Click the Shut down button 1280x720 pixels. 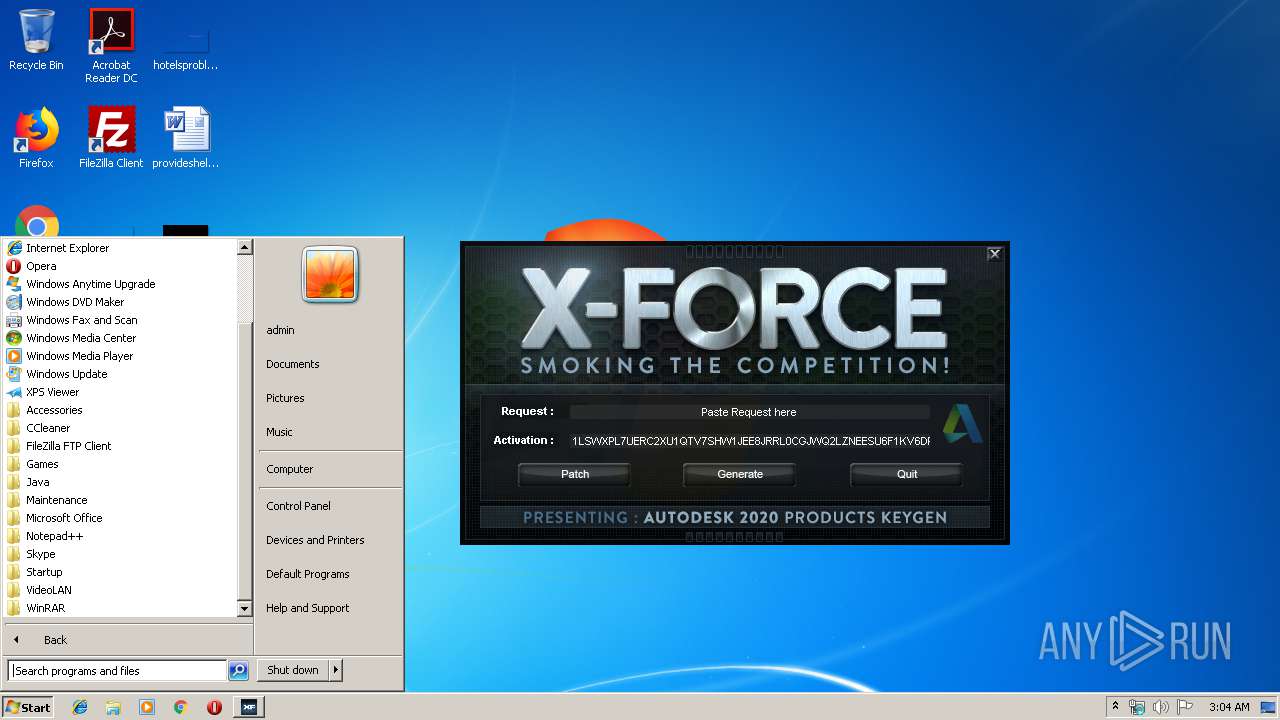pos(293,670)
